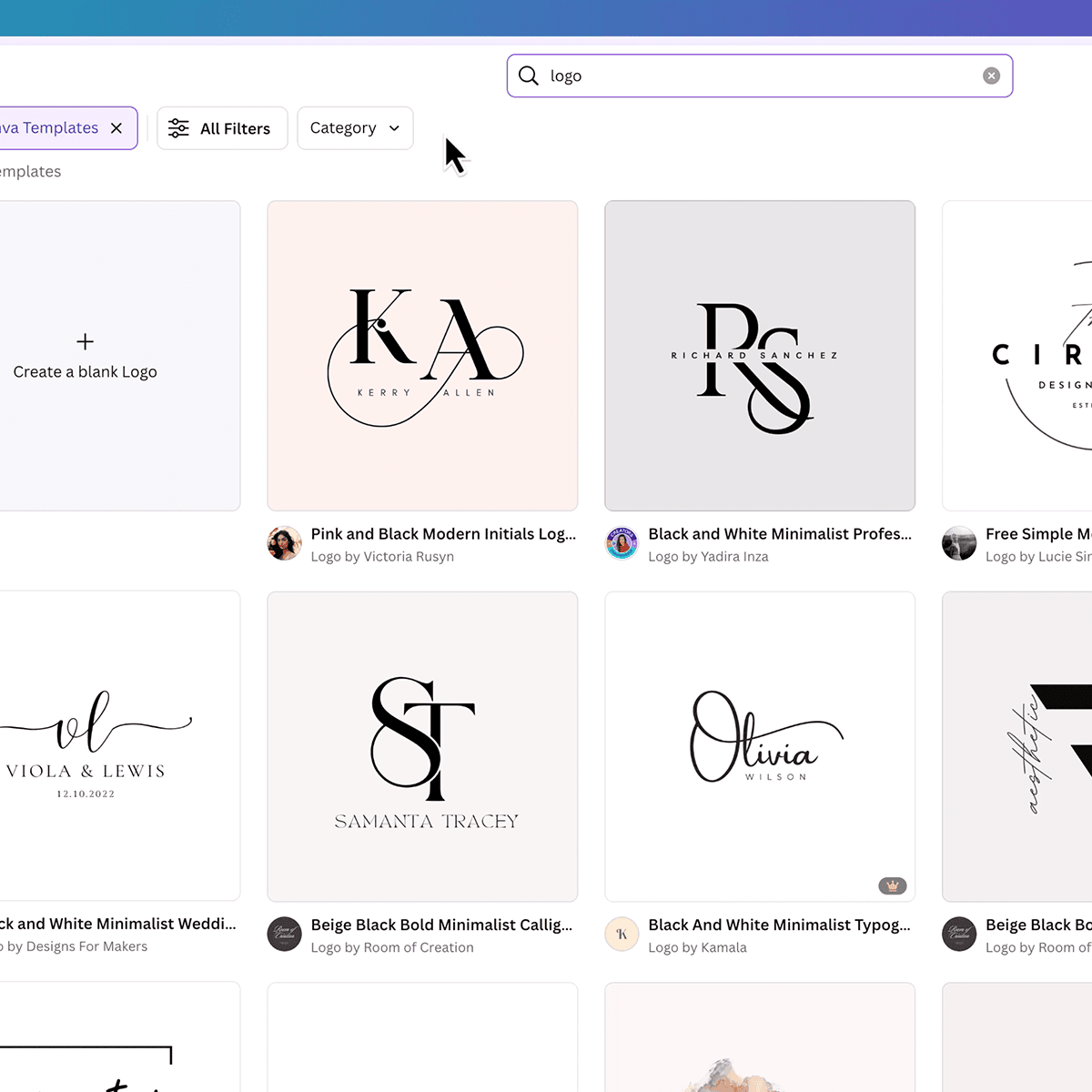Click the All Filters sliders icon
1092x1092 pixels.
coord(178,127)
